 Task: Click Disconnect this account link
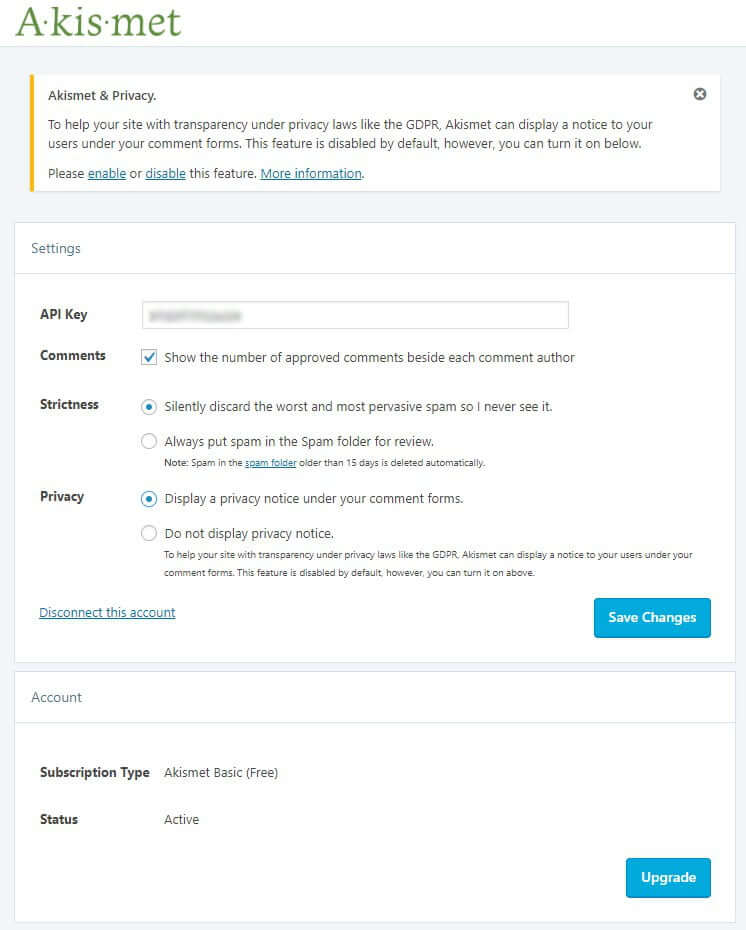coord(107,613)
